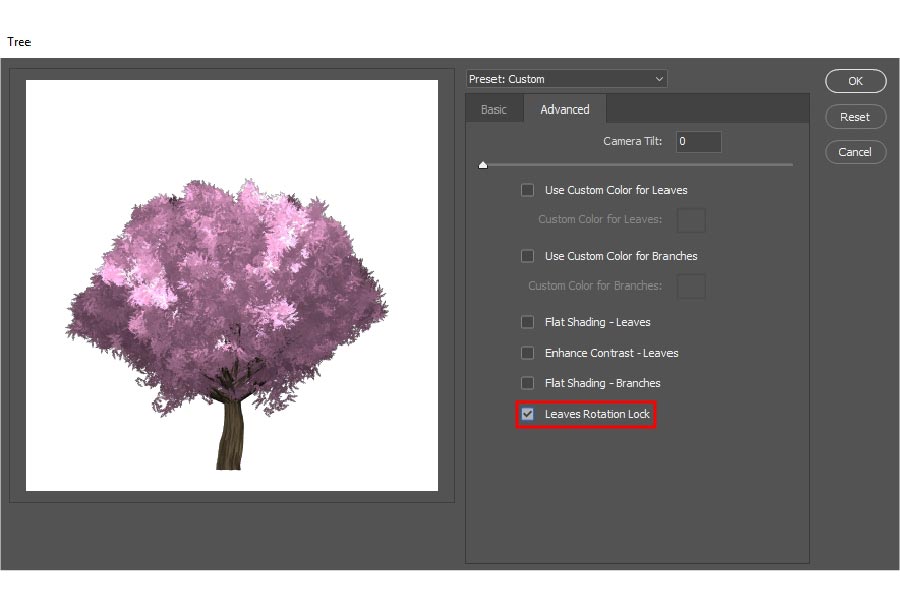Open the Custom Color for Leaves swatch

point(691,220)
